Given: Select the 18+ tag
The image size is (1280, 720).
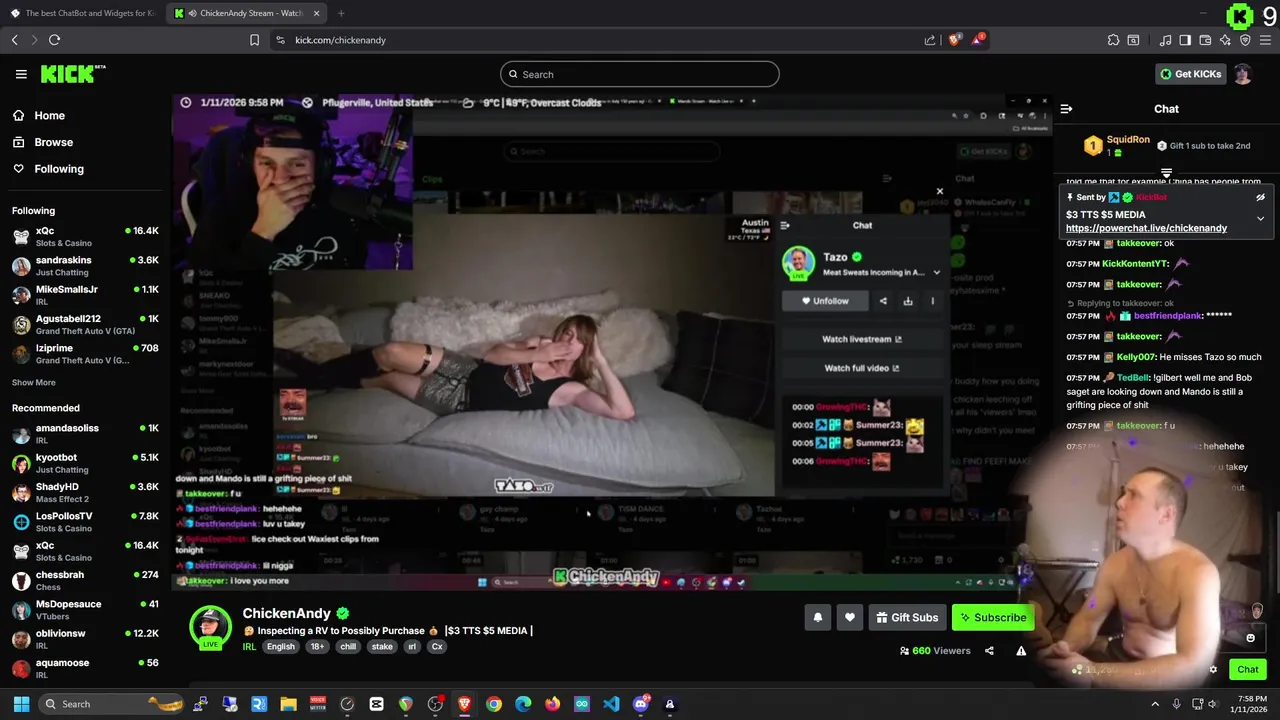Looking at the screenshot, I should click(317, 647).
